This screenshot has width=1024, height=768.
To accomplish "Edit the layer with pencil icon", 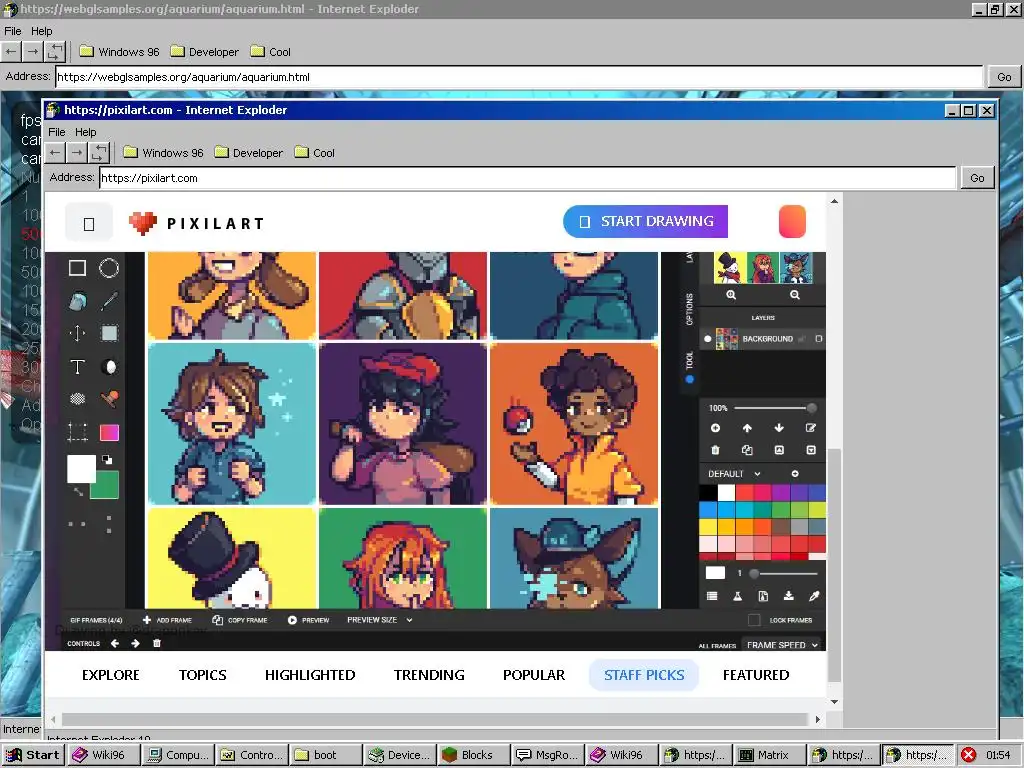I will (x=811, y=428).
